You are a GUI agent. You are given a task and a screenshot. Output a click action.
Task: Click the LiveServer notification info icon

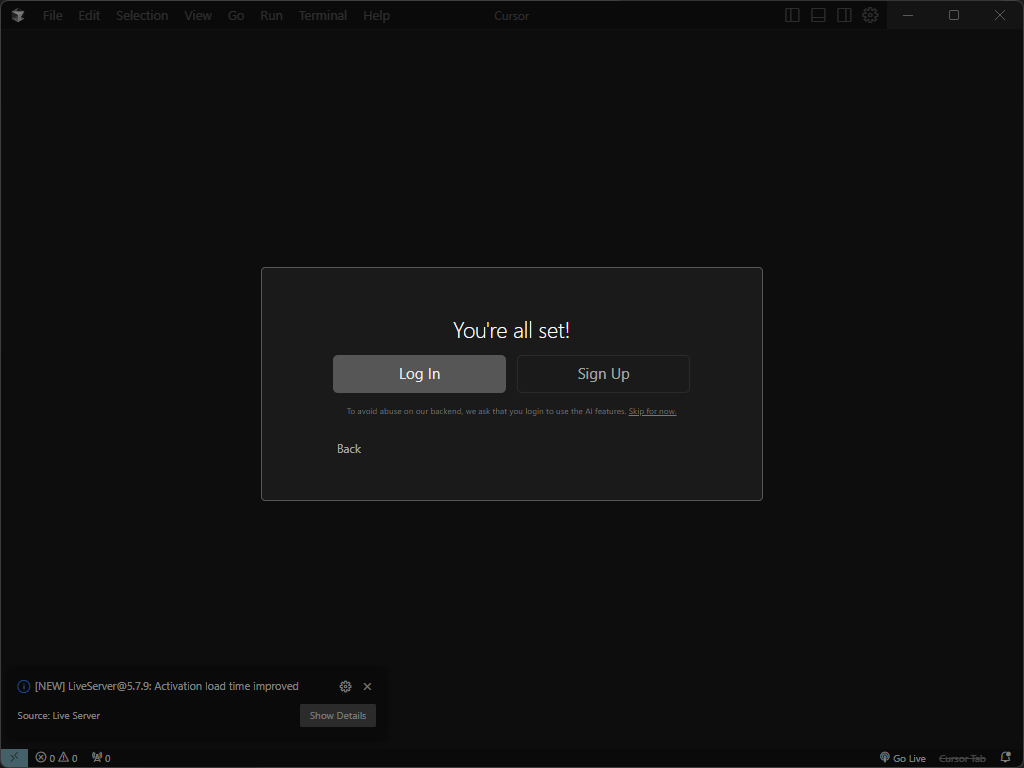pyautogui.click(x=24, y=686)
